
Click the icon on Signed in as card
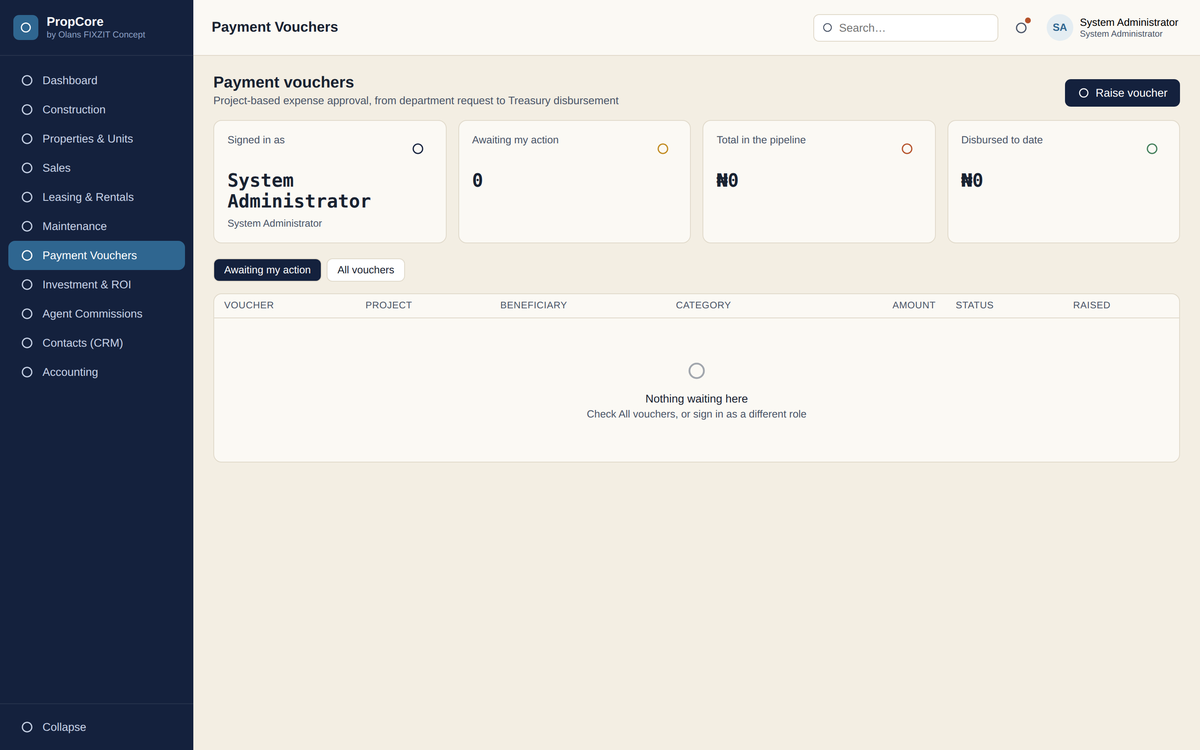(418, 149)
